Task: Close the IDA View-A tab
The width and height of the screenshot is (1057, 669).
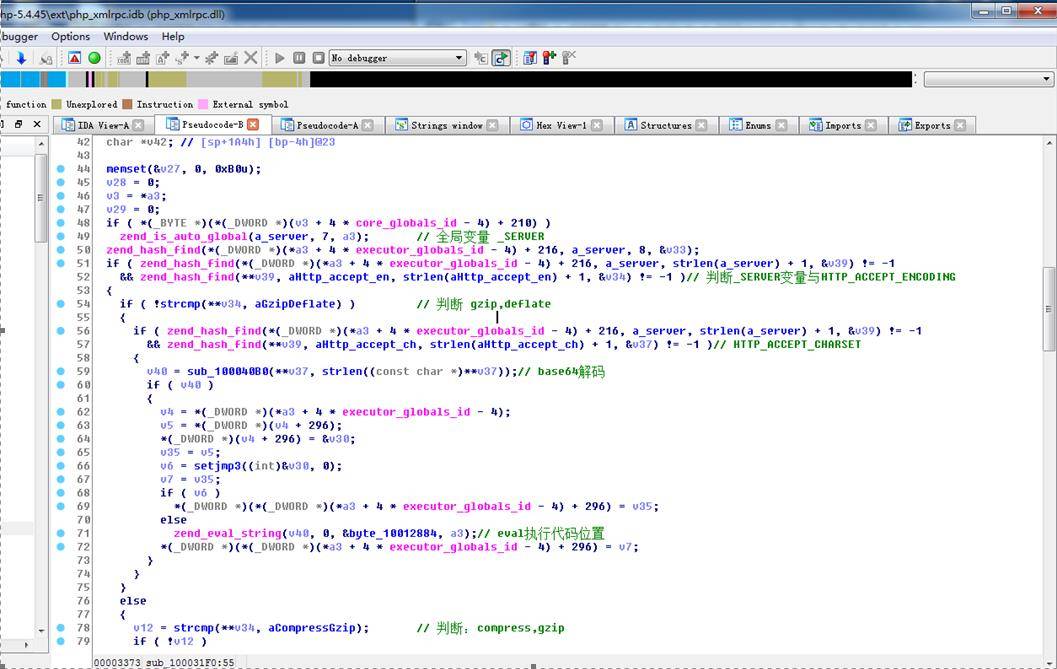Action: (138, 125)
